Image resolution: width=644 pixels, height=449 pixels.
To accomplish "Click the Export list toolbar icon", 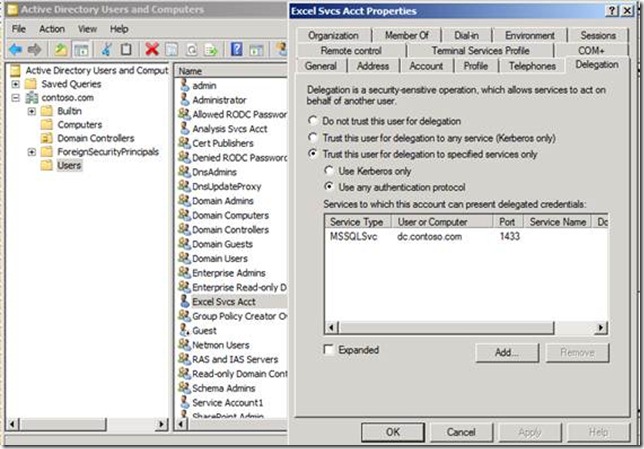I will (209, 48).
